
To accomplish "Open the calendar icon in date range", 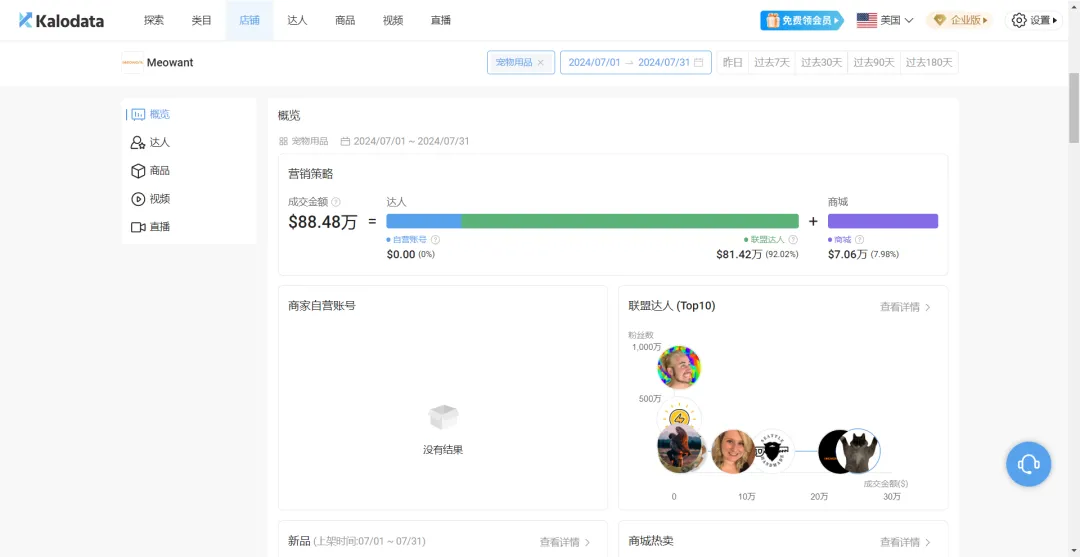I will pyautogui.click(x=699, y=63).
